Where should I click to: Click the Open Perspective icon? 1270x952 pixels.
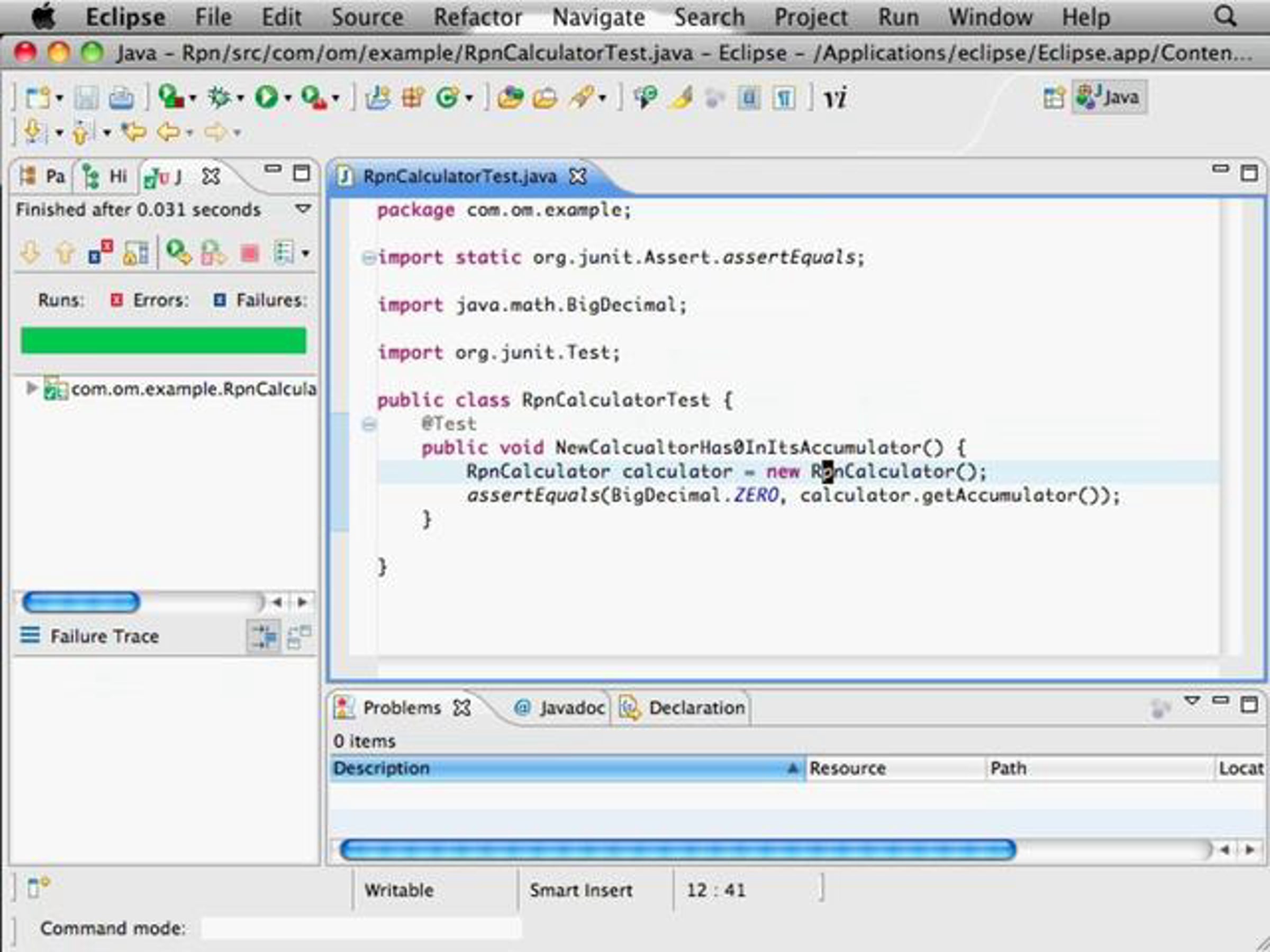(1054, 97)
